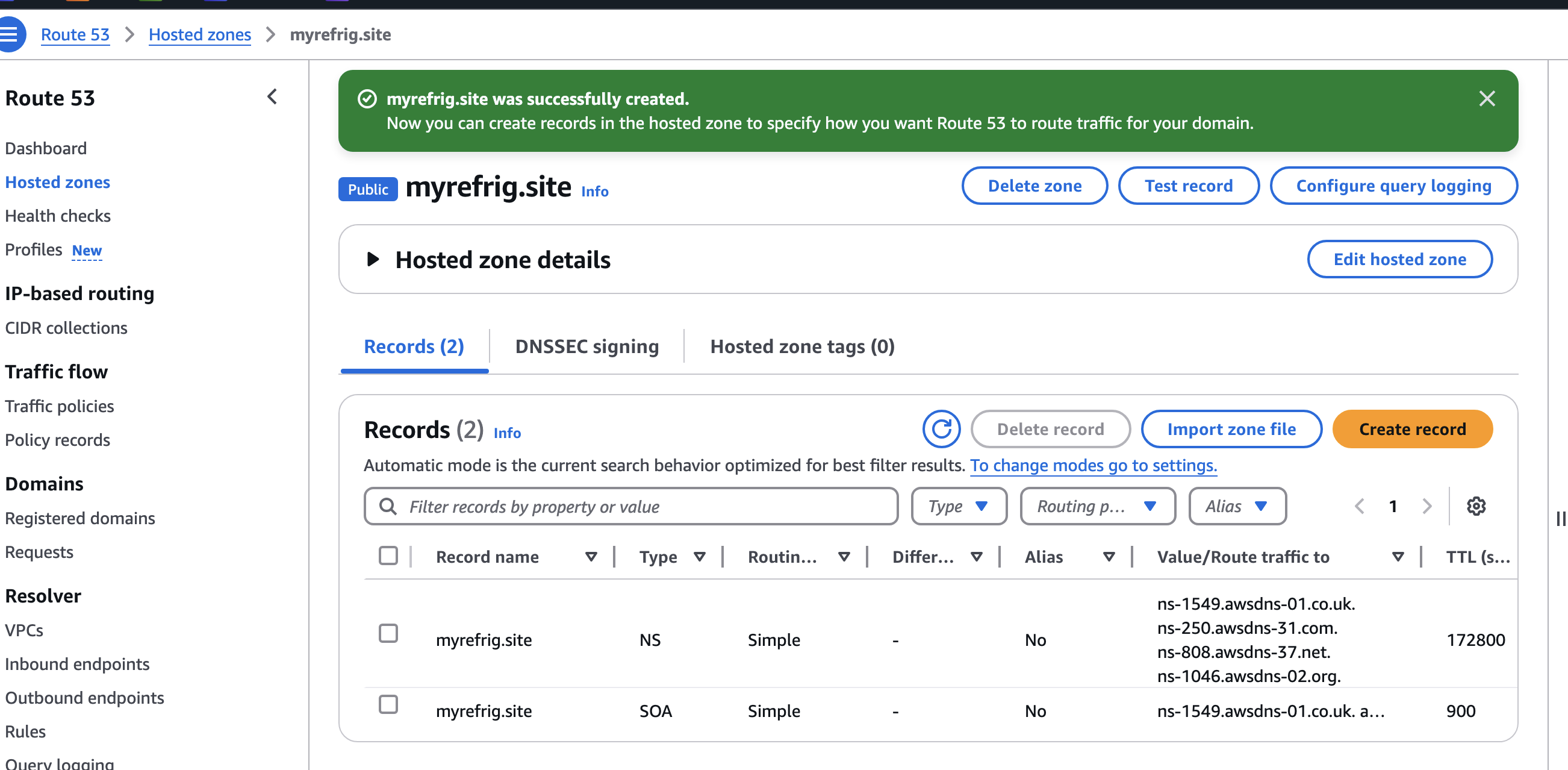Open Traffic policies in sidebar
1568x770 pixels.
click(60, 405)
